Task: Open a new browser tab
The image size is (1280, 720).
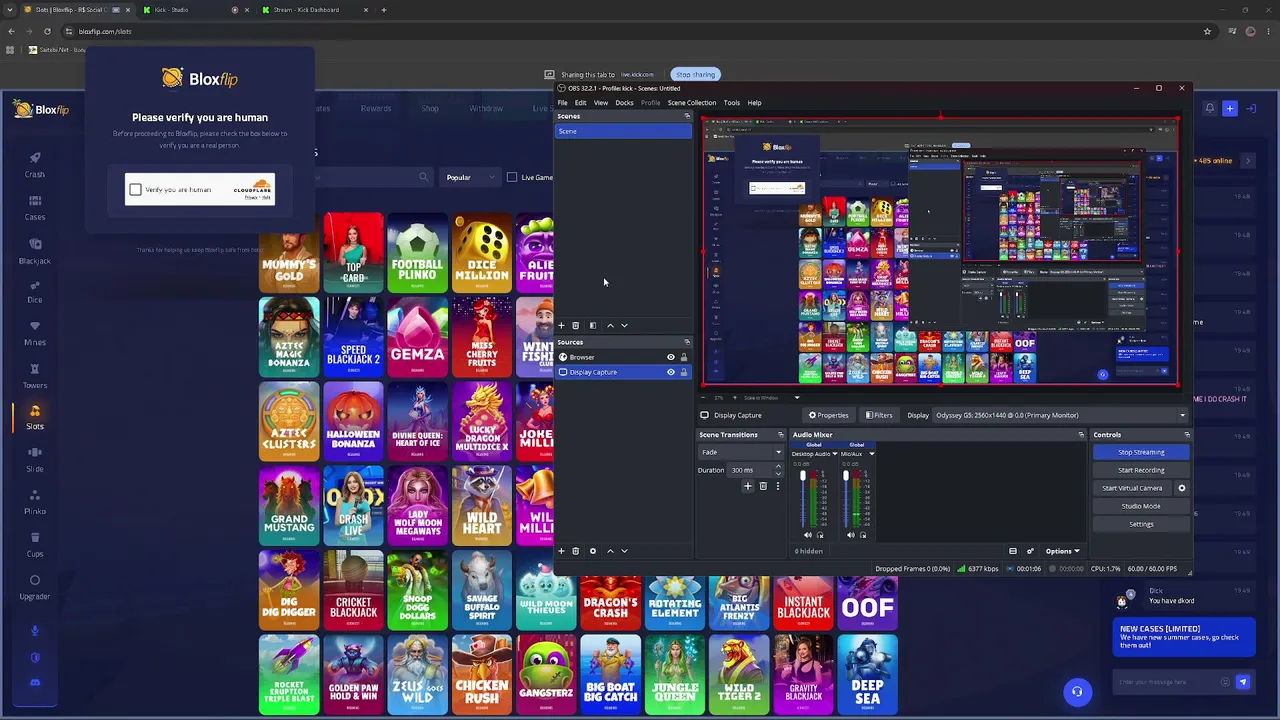Action: click(384, 10)
